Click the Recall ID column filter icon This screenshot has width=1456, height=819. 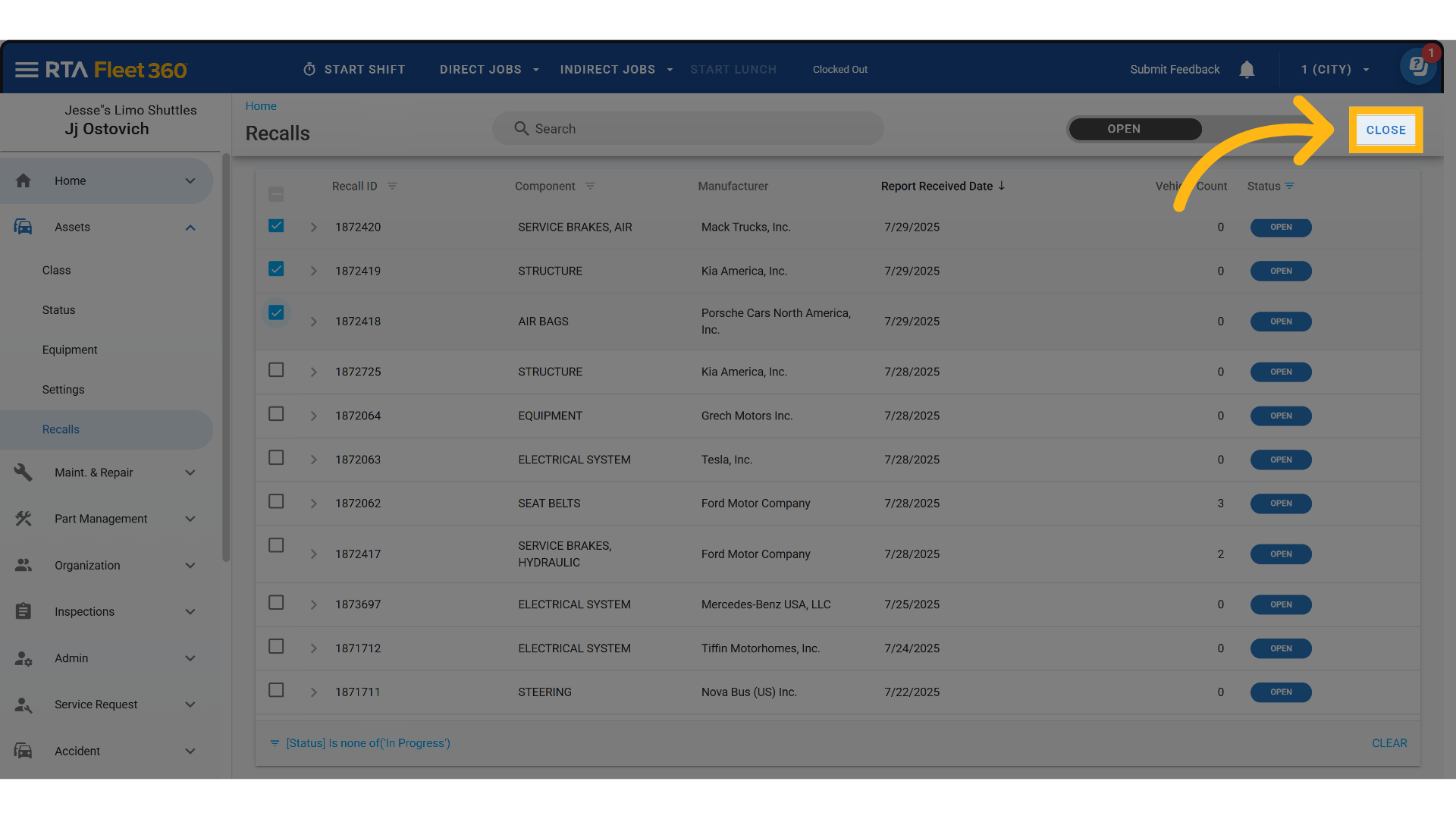click(x=392, y=186)
